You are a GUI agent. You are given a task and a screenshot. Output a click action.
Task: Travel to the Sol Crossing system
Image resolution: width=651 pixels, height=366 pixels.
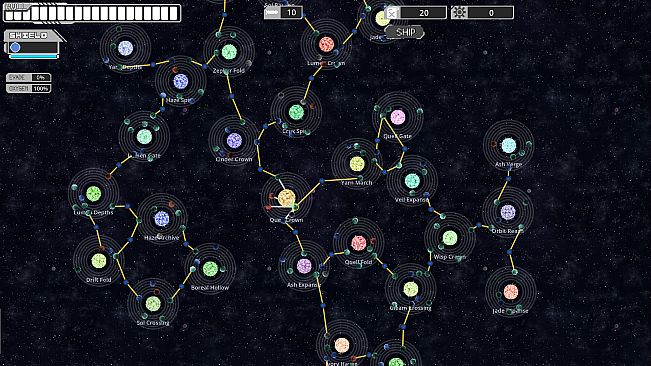point(153,304)
